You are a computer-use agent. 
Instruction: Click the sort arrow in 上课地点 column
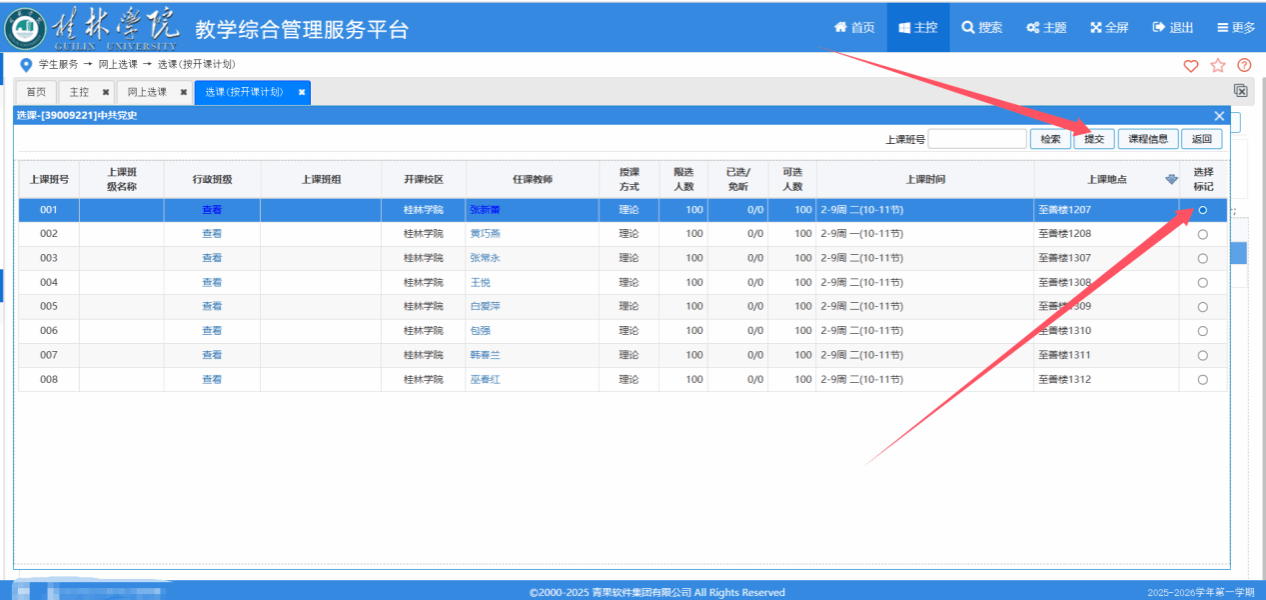point(1171,180)
